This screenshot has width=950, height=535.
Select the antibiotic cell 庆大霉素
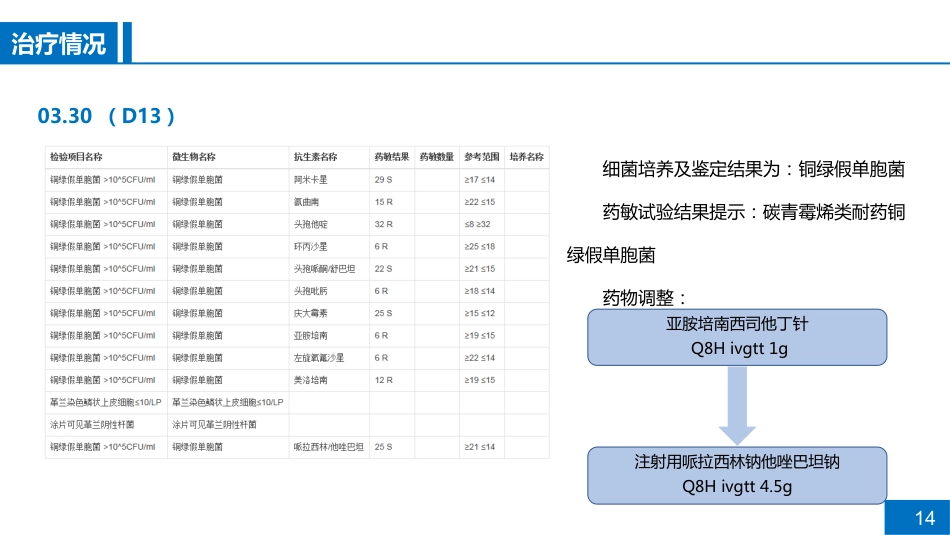[311, 313]
